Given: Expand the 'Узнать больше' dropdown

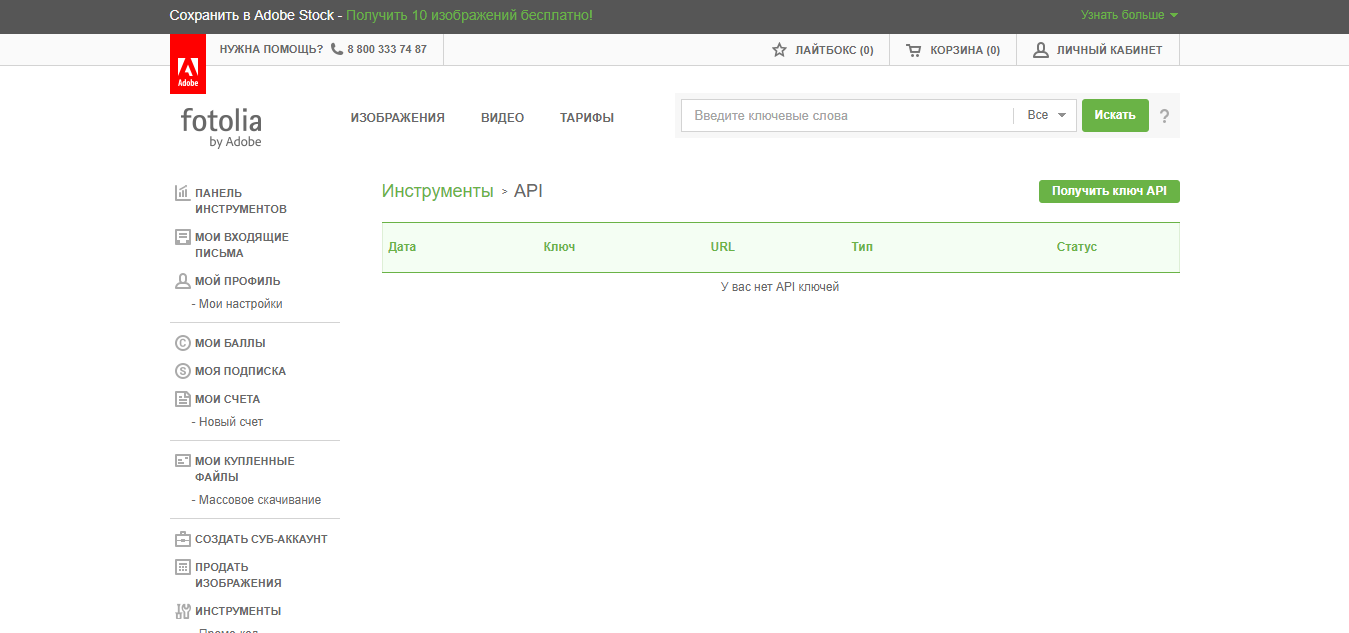Looking at the screenshot, I should coord(1129,15).
